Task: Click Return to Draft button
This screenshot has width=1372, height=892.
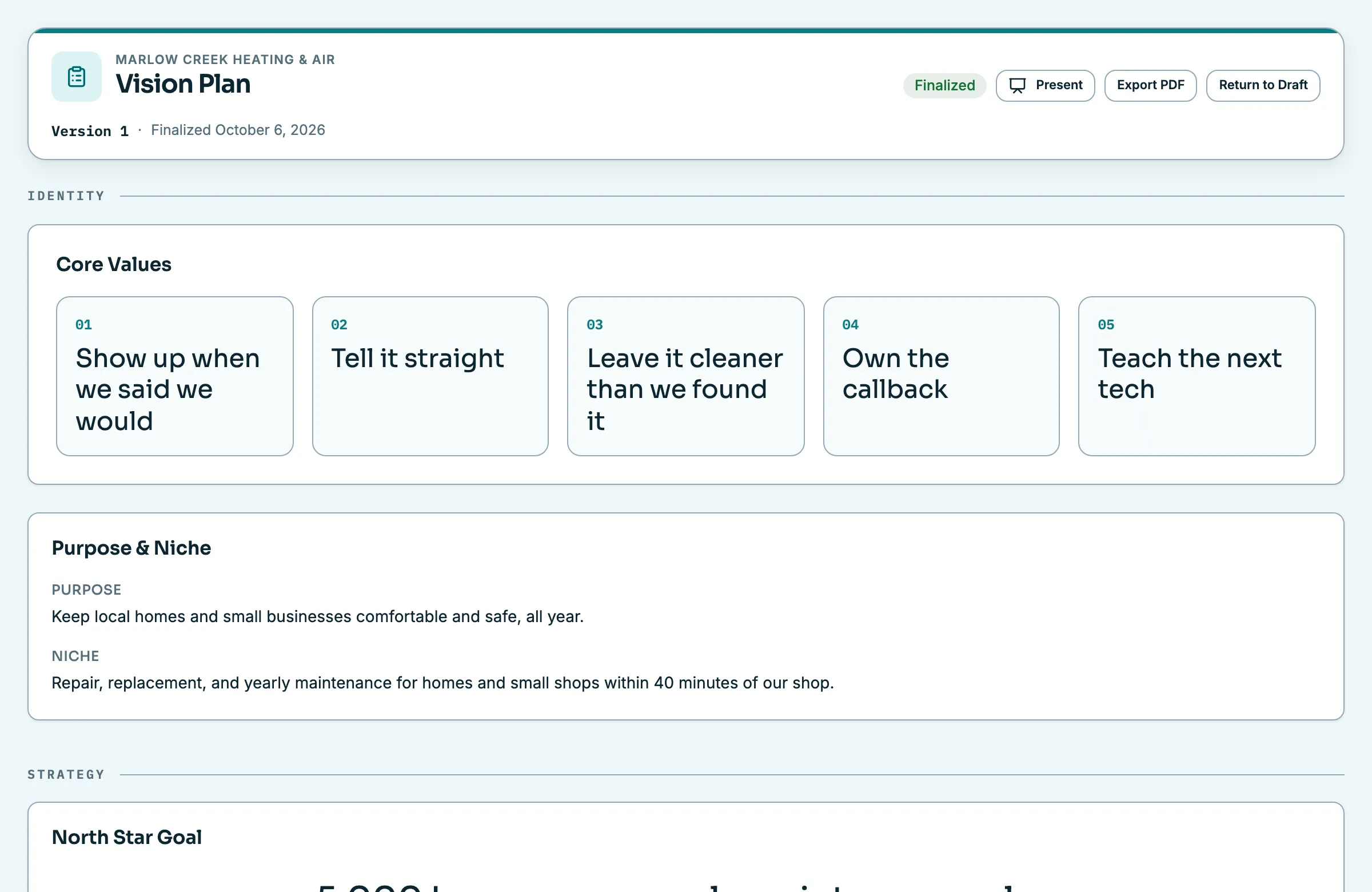Action: [x=1262, y=85]
